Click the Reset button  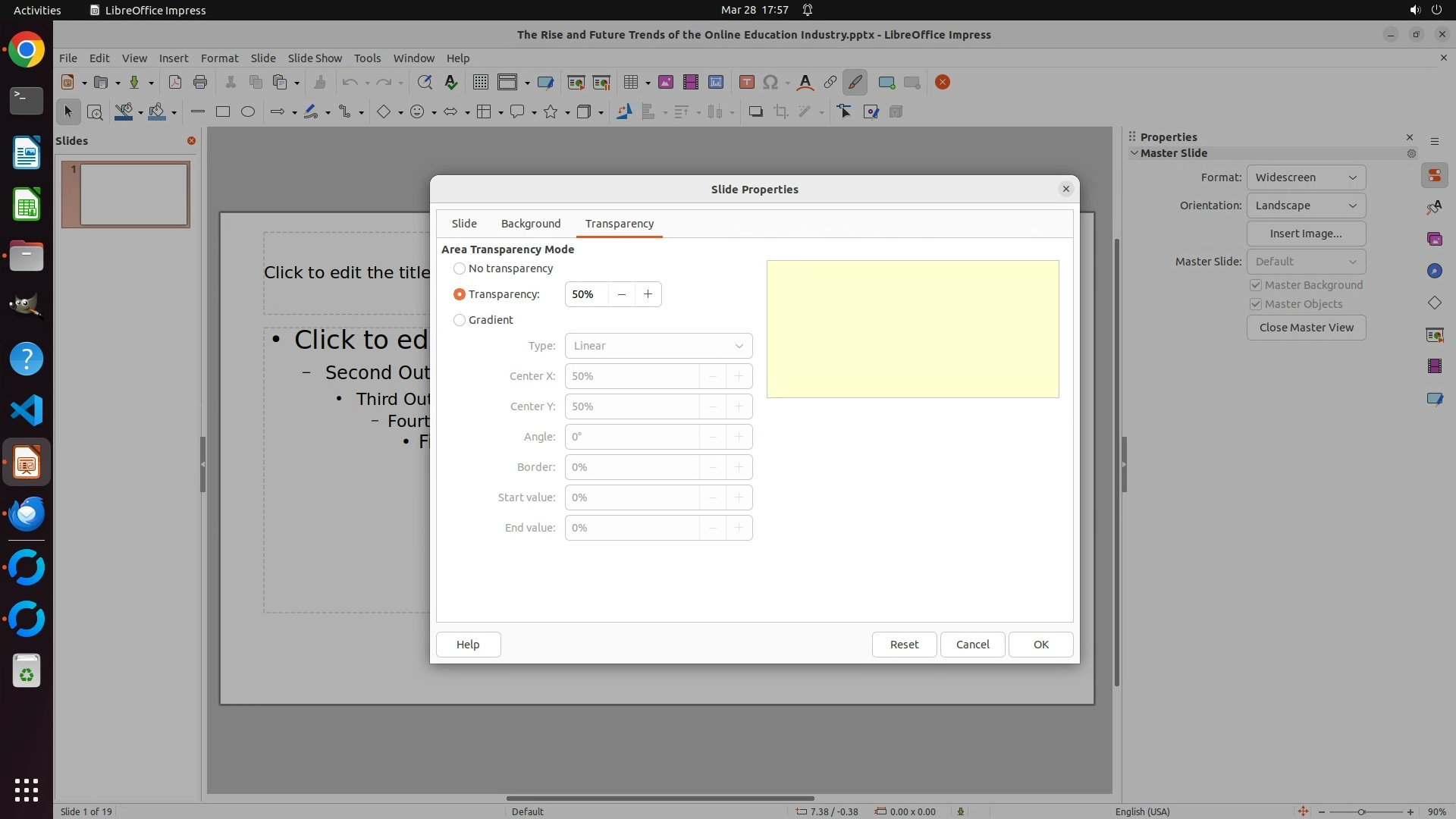[904, 645]
